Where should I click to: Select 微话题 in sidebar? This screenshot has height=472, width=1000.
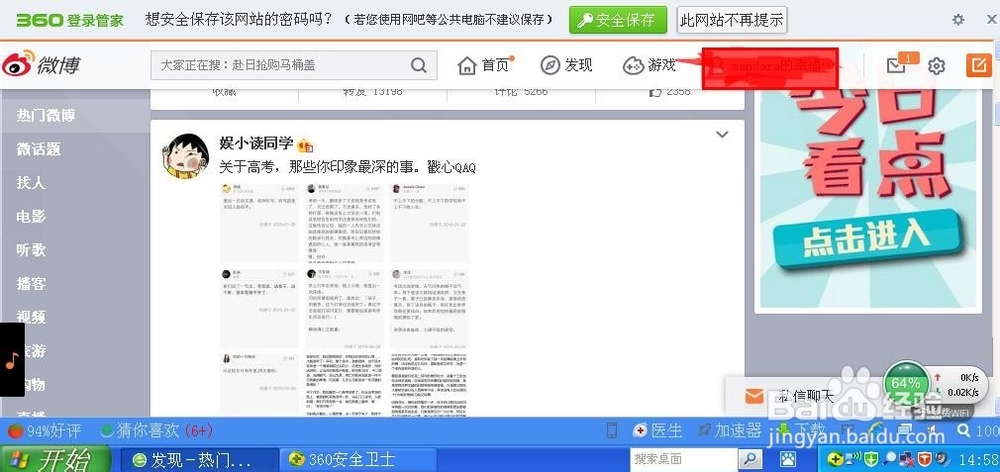click(38, 149)
